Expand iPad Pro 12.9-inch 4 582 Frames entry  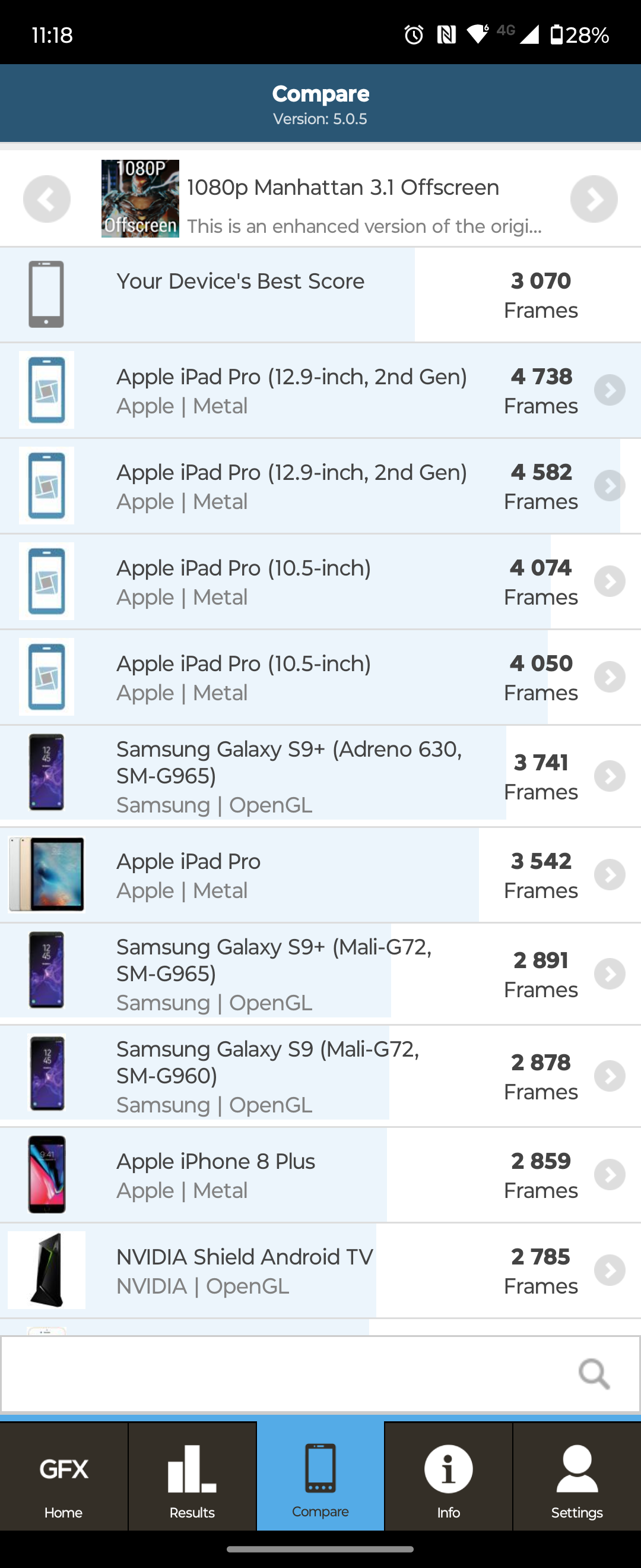pyautogui.click(x=610, y=486)
